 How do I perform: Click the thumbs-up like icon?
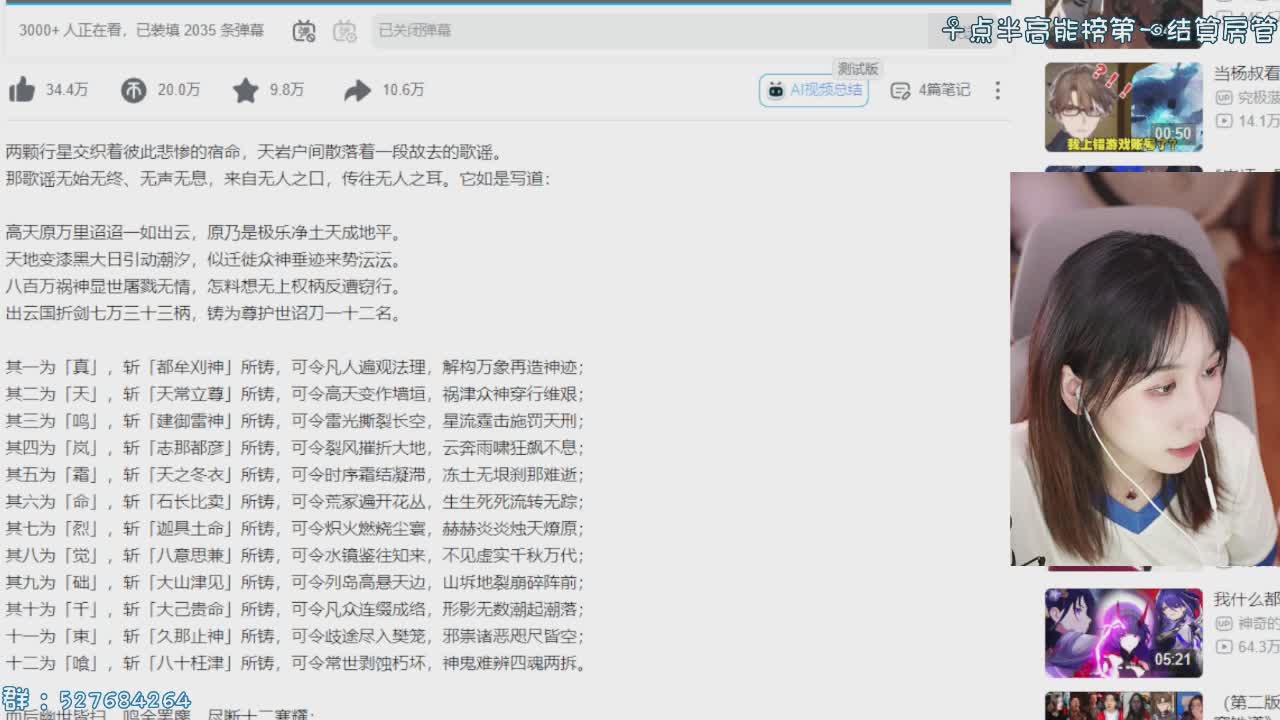pos(22,90)
